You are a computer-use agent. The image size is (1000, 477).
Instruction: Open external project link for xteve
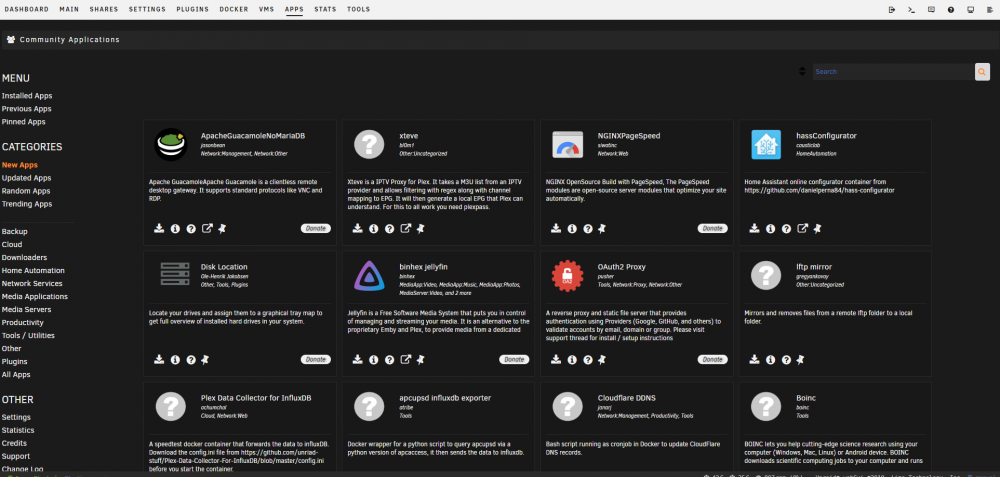coord(405,228)
